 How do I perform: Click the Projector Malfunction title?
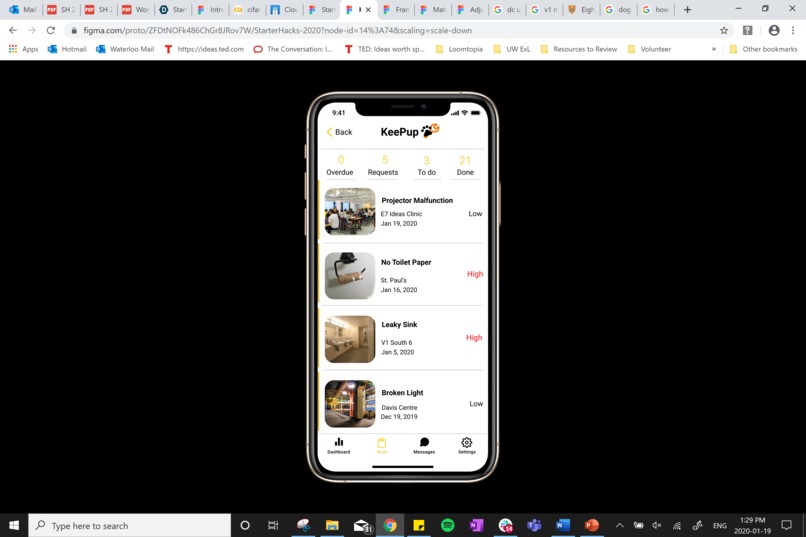click(417, 200)
